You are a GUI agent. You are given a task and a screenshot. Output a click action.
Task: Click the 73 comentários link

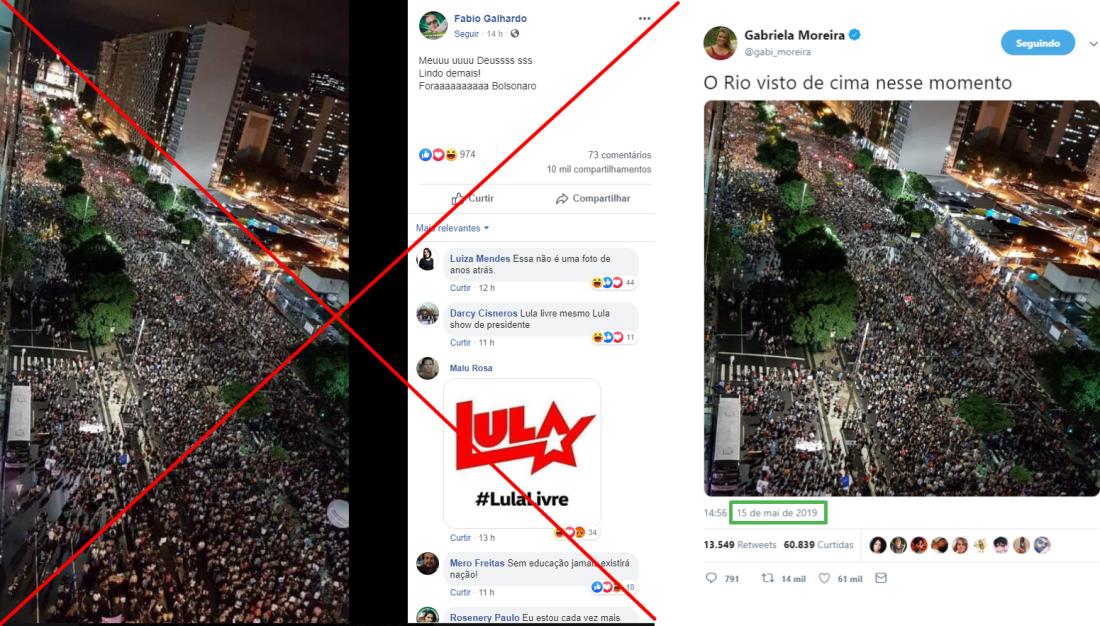(619, 154)
